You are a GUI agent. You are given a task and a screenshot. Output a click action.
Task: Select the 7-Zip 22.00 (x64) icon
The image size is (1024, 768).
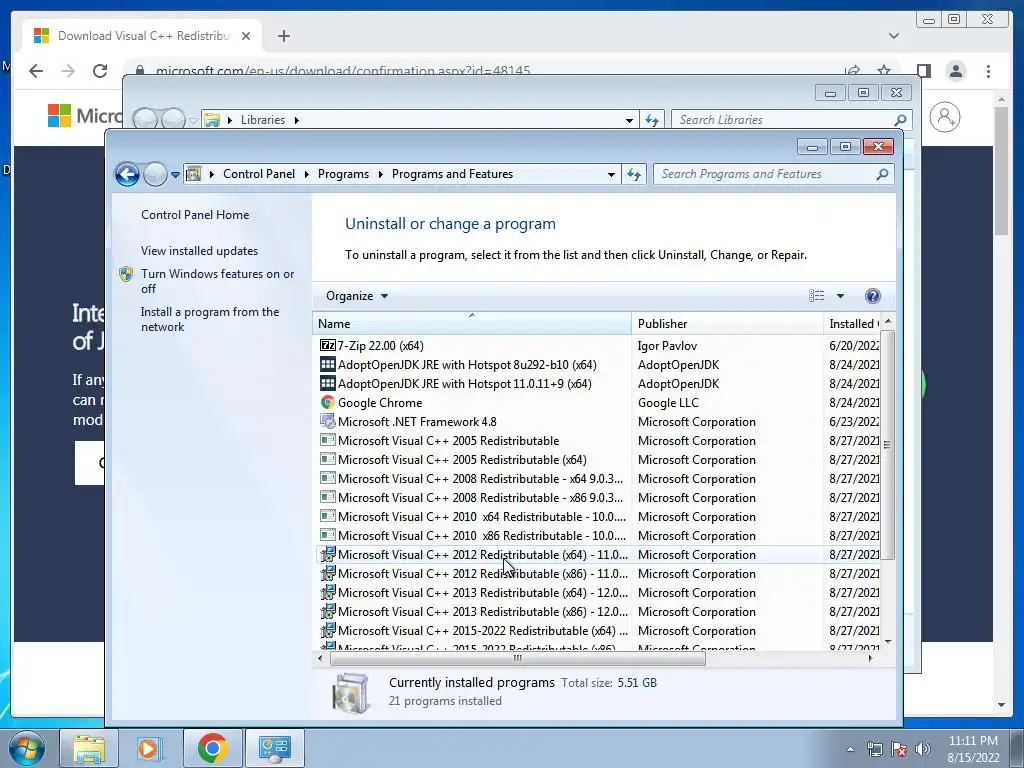[327, 345]
